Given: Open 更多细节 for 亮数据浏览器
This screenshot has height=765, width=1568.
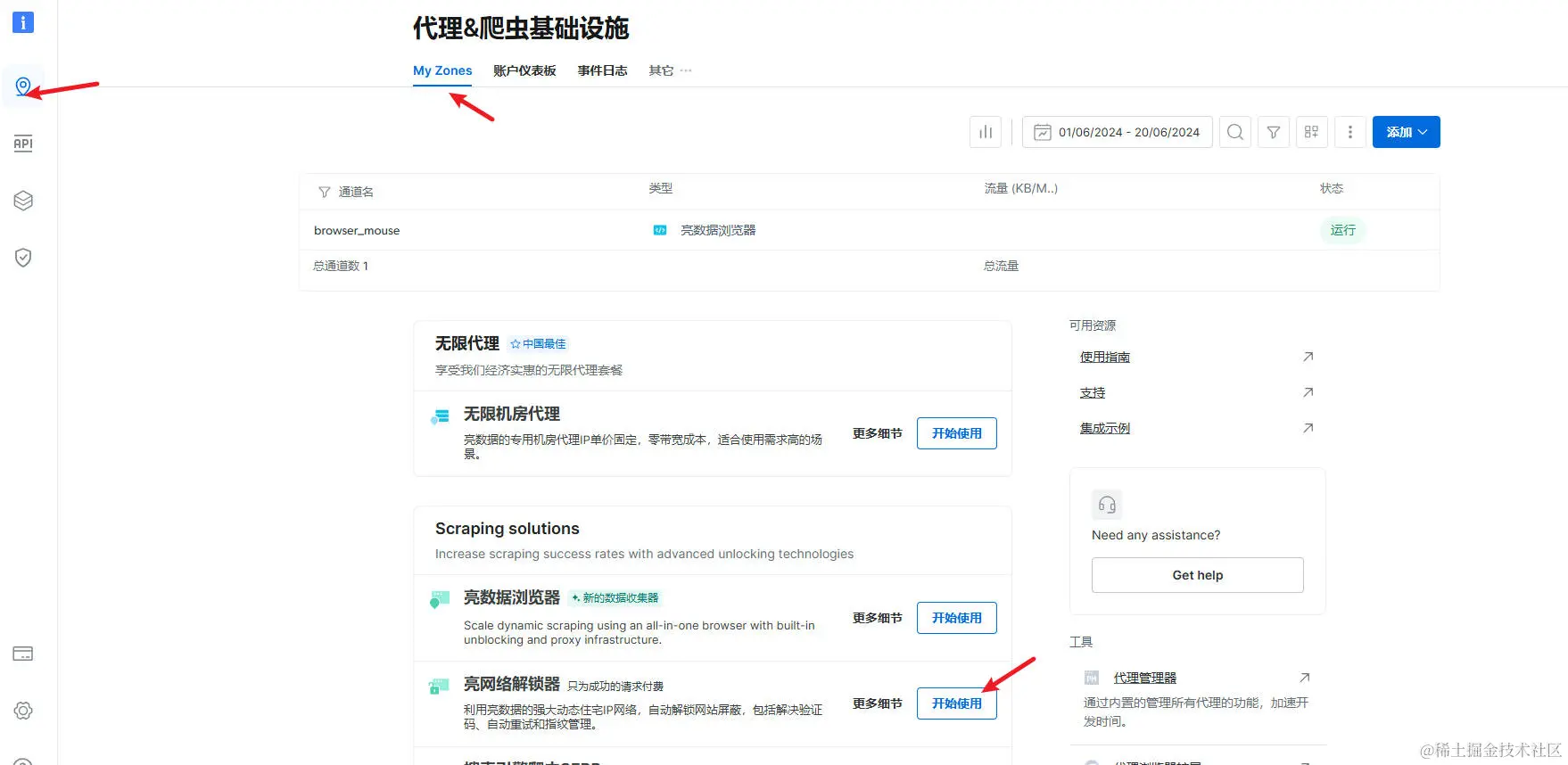Looking at the screenshot, I should pyautogui.click(x=878, y=618).
